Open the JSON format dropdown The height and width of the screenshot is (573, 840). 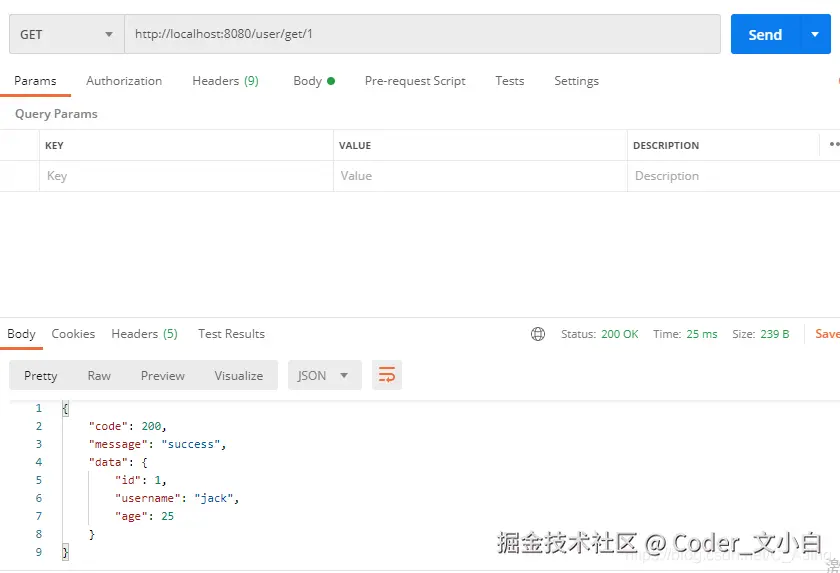(325, 375)
